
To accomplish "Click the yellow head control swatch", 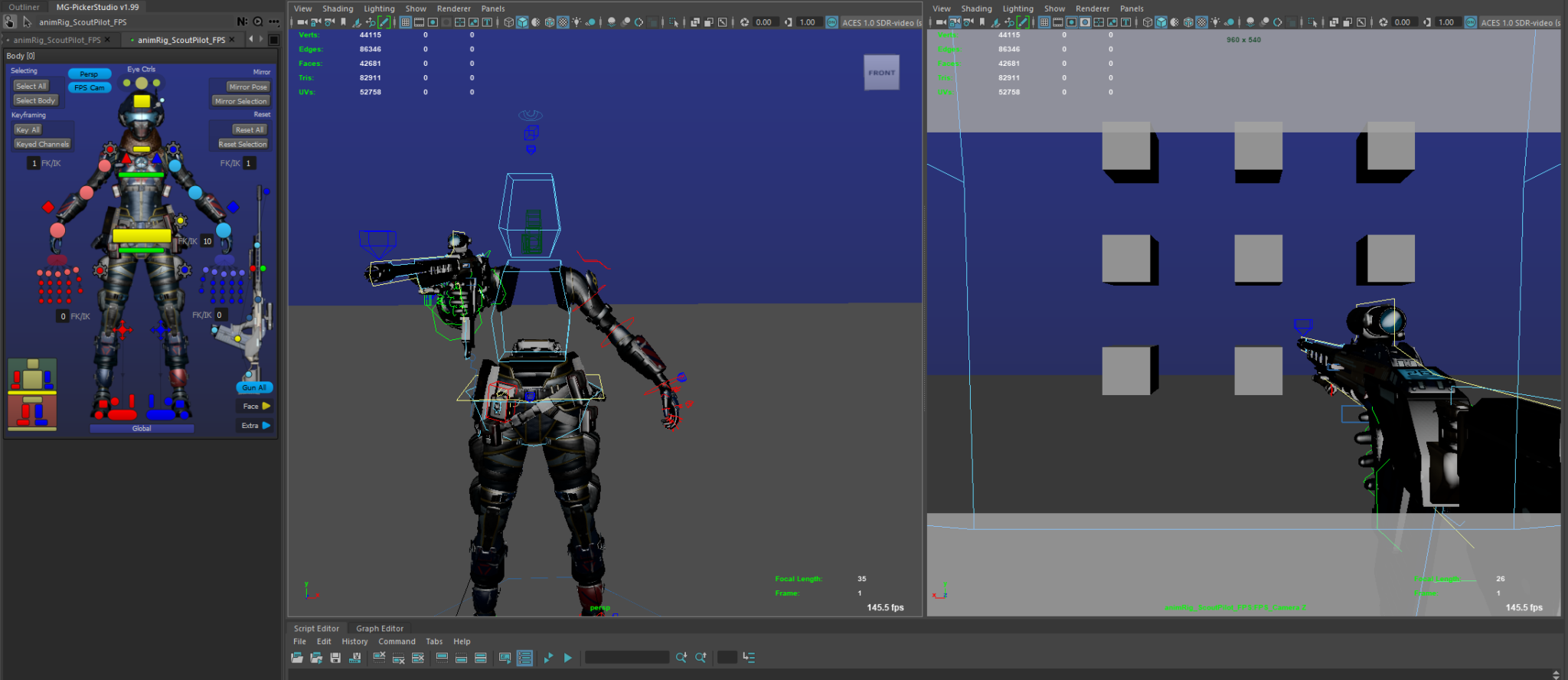I will (142, 101).
